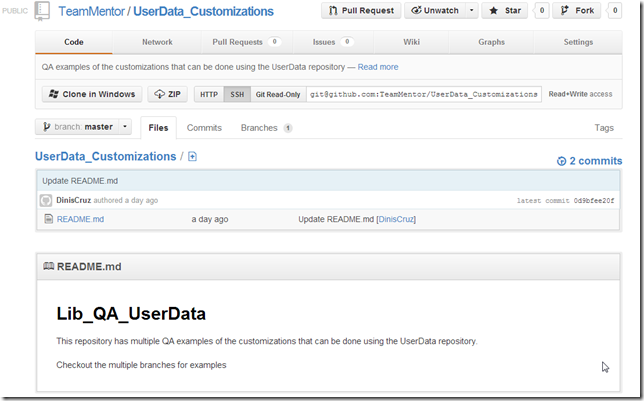This screenshot has height=401, width=644.
Task: Click the Read more link in description
Action: 377,67
